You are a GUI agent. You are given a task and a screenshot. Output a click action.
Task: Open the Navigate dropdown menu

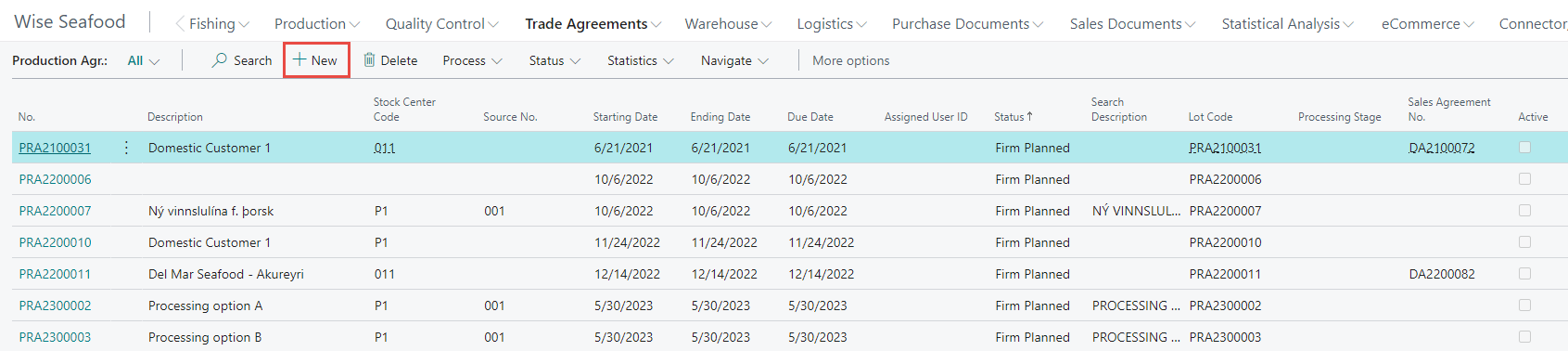[x=734, y=60]
